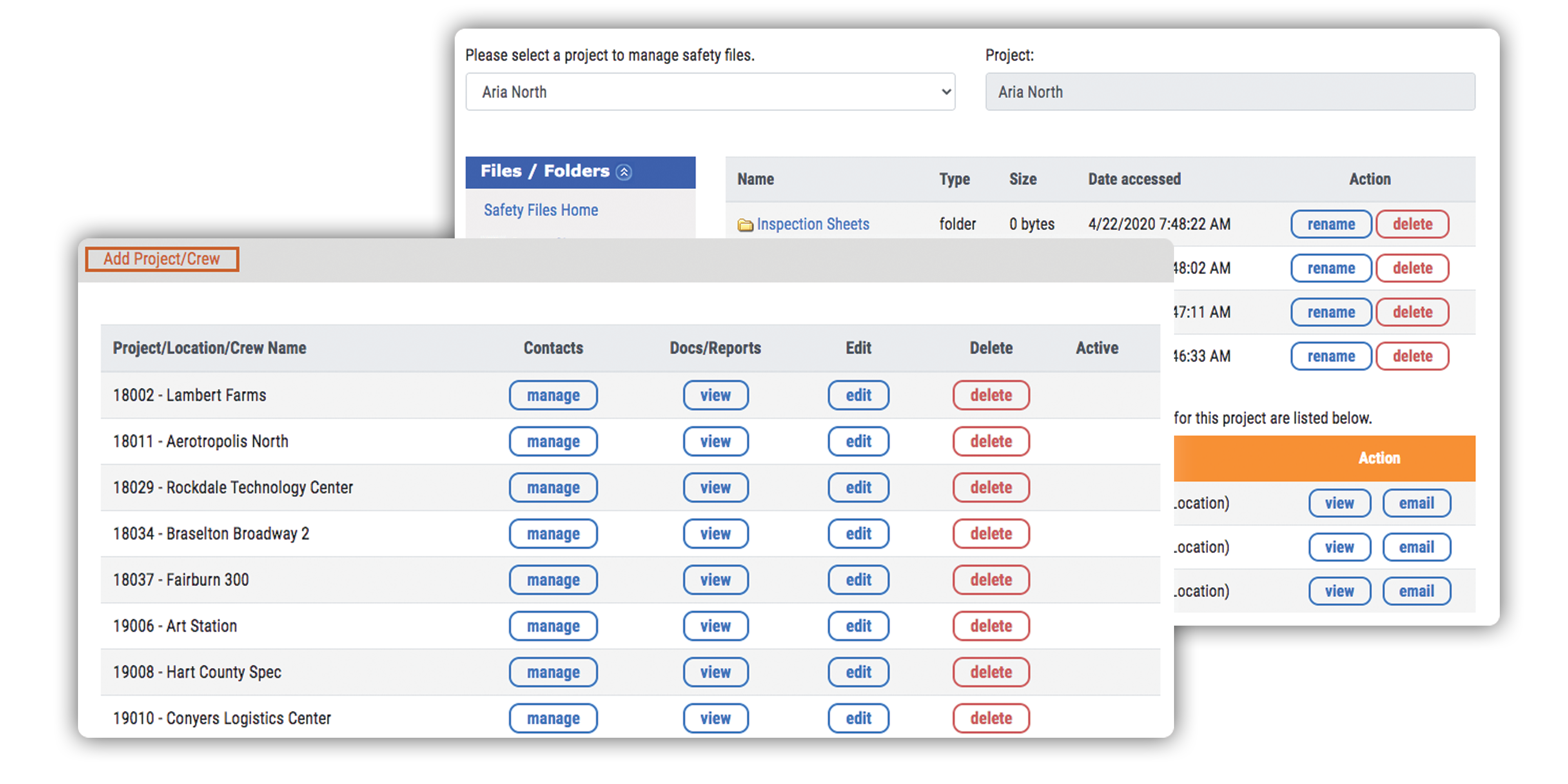The image size is (1568, 784).
Task: Manage contacts for 18037 - Fairburn 300
Action: click(553, 580)
